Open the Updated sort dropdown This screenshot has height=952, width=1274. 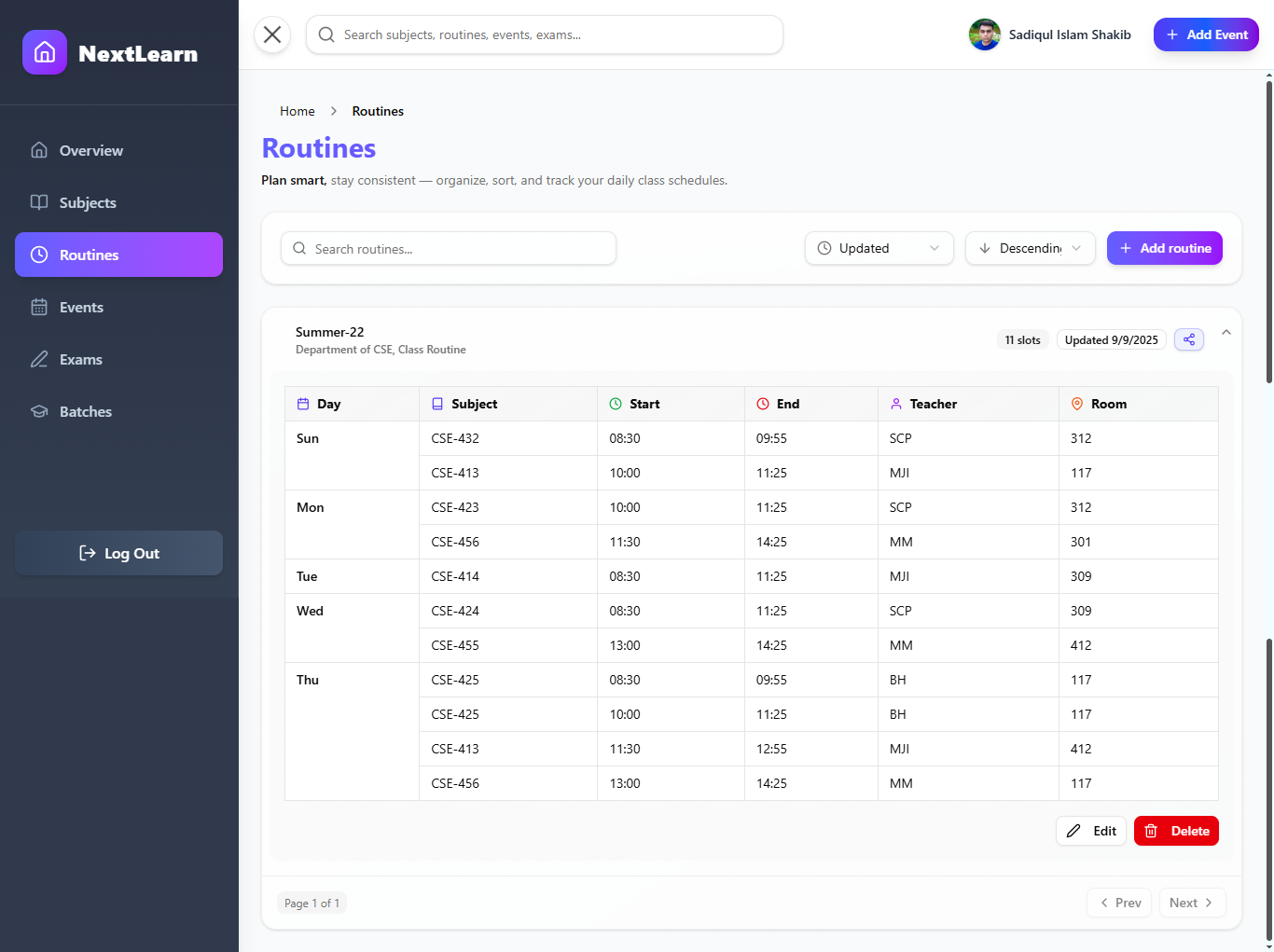pos(878,248)
